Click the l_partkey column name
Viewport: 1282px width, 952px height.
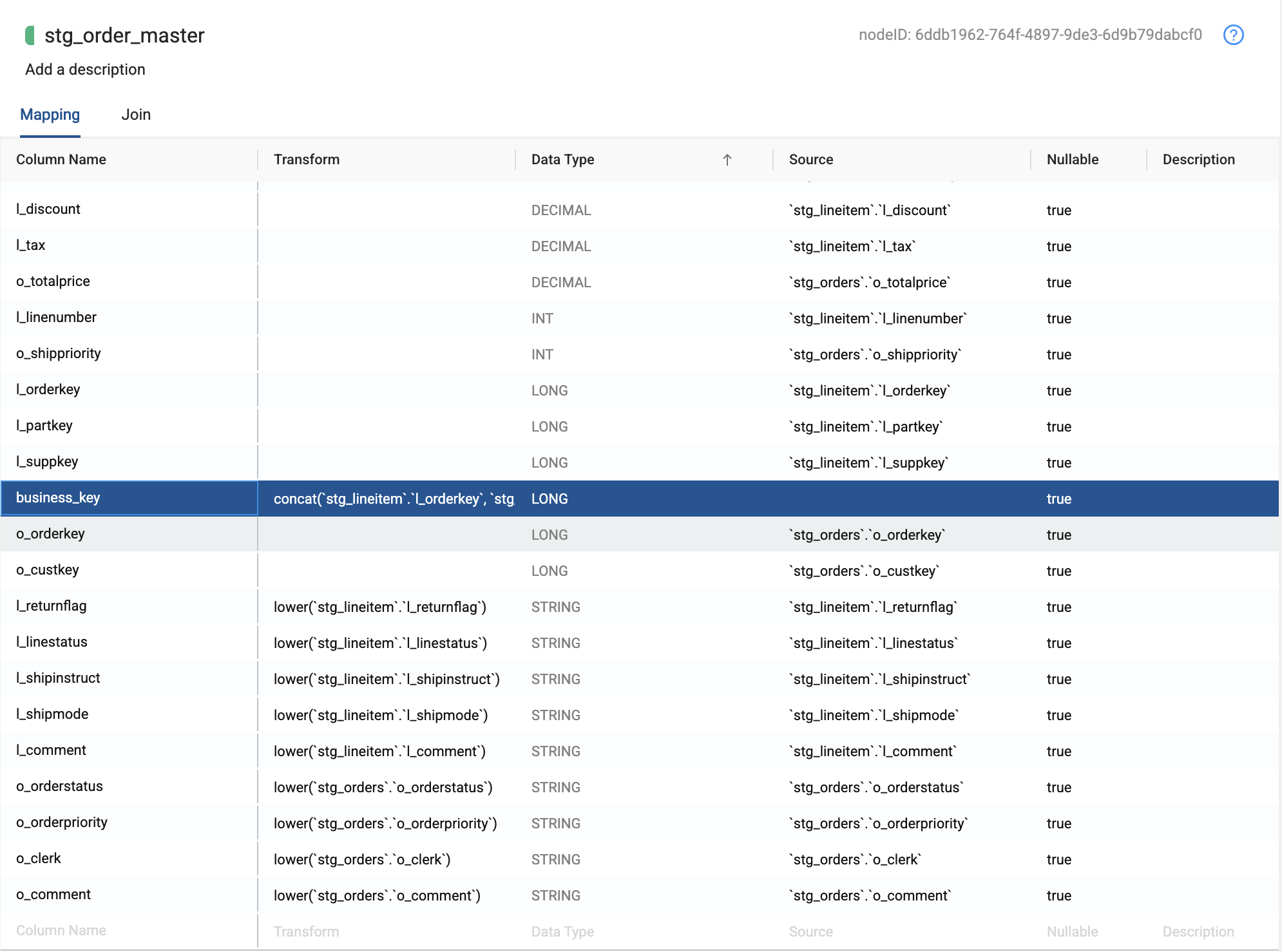click(44, 426)
